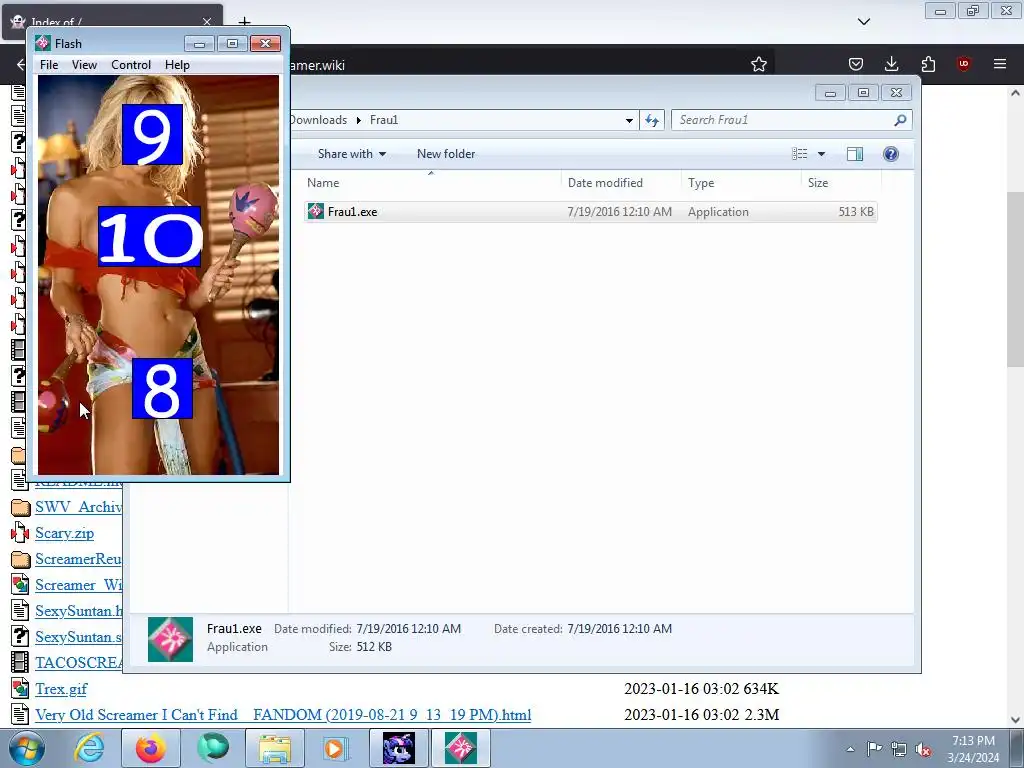Viewport: 1024px width, 768px height.
Task: Click the Scary.zip archive file icon
Action: coord(20,534)
